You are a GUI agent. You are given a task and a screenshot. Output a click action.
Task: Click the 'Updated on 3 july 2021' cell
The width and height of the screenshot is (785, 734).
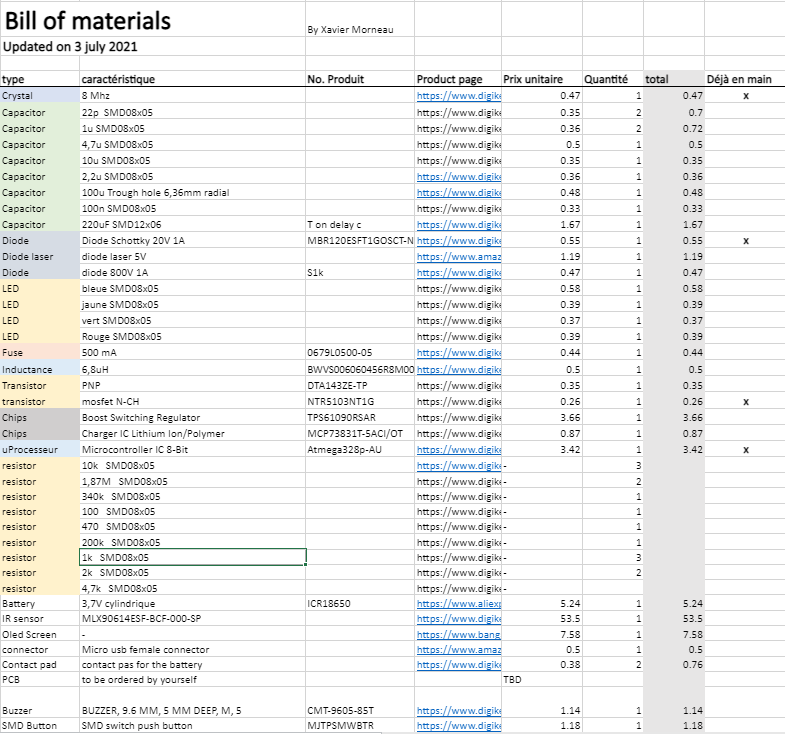coord(70,47)
